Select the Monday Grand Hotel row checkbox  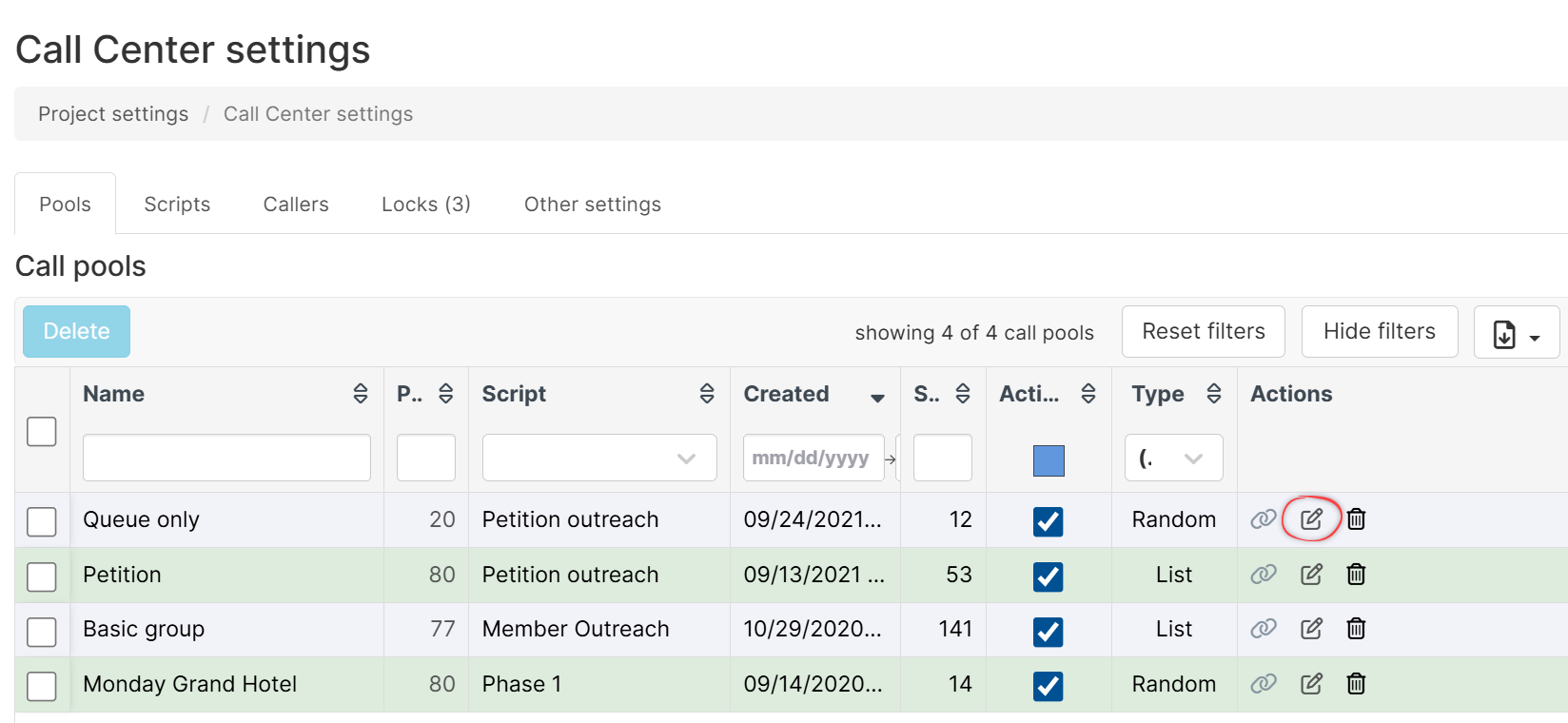click(x=42, y=686)
